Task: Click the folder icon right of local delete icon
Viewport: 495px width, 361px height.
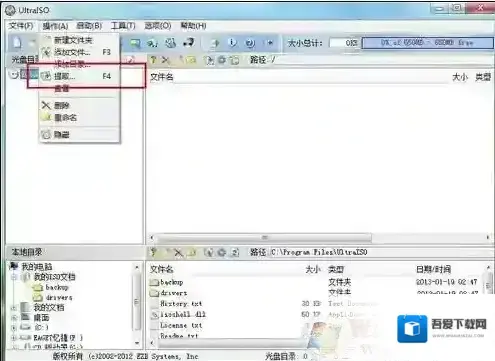Action: (192, 253)
